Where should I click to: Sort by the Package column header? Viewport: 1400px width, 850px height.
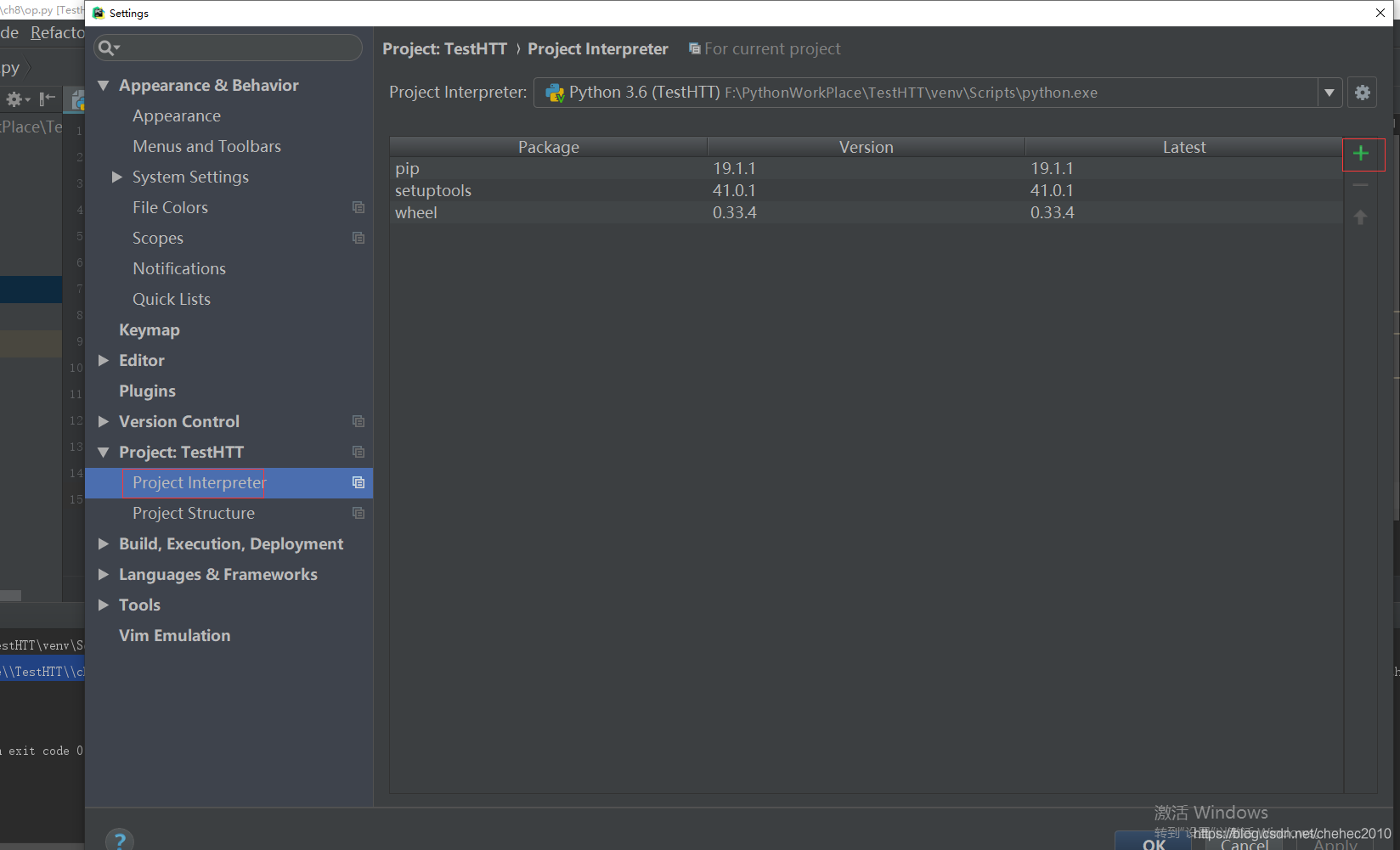(x=549, y=147)
